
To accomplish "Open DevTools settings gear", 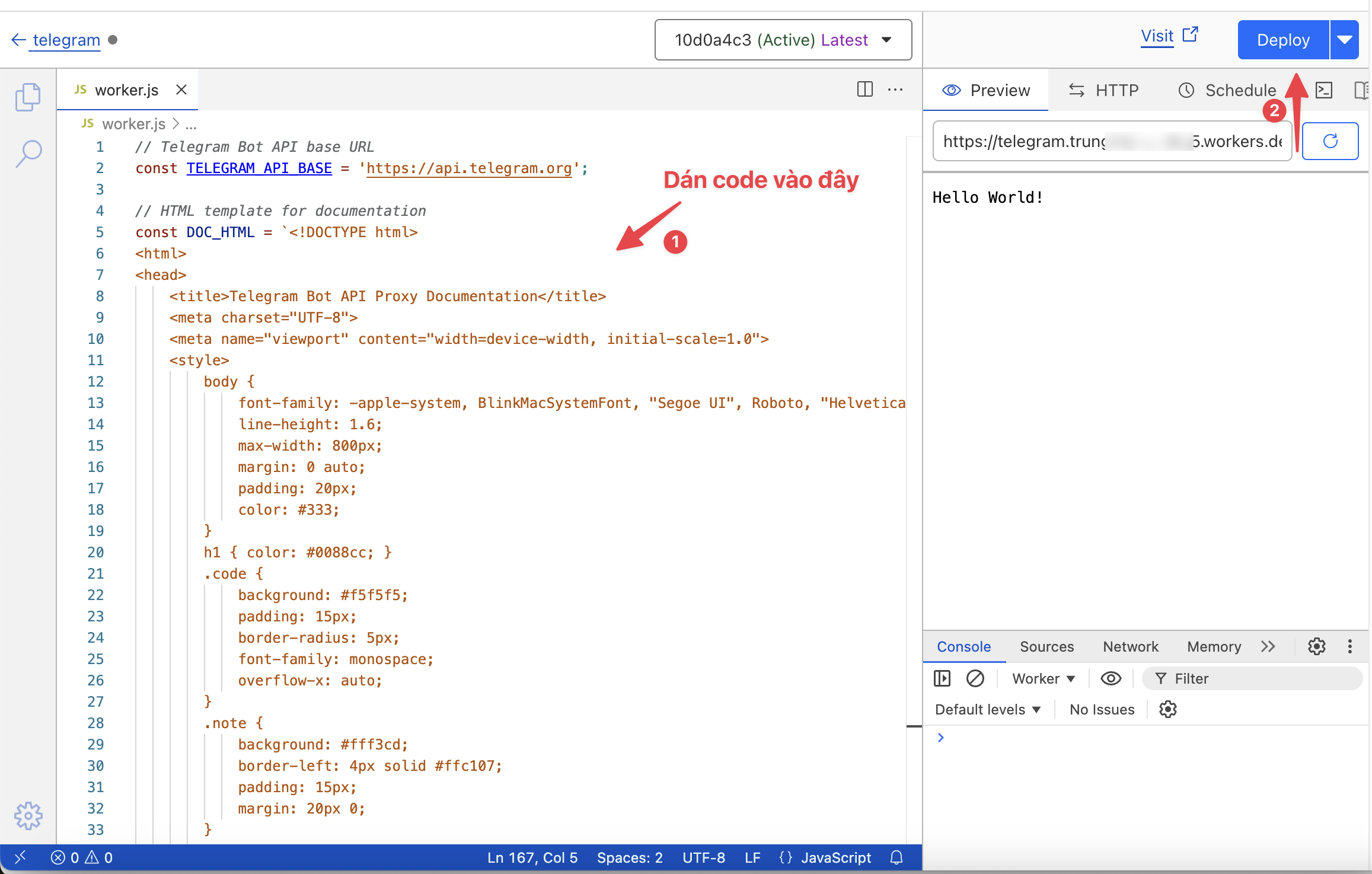I will 1316,646.
